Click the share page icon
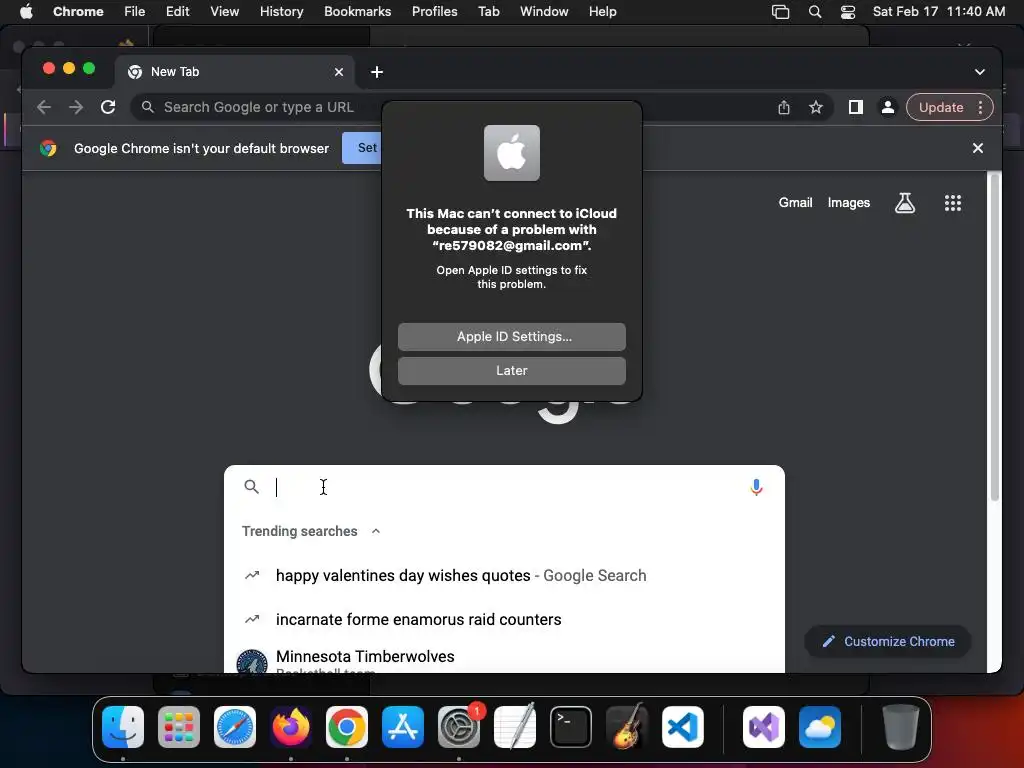 784,107
